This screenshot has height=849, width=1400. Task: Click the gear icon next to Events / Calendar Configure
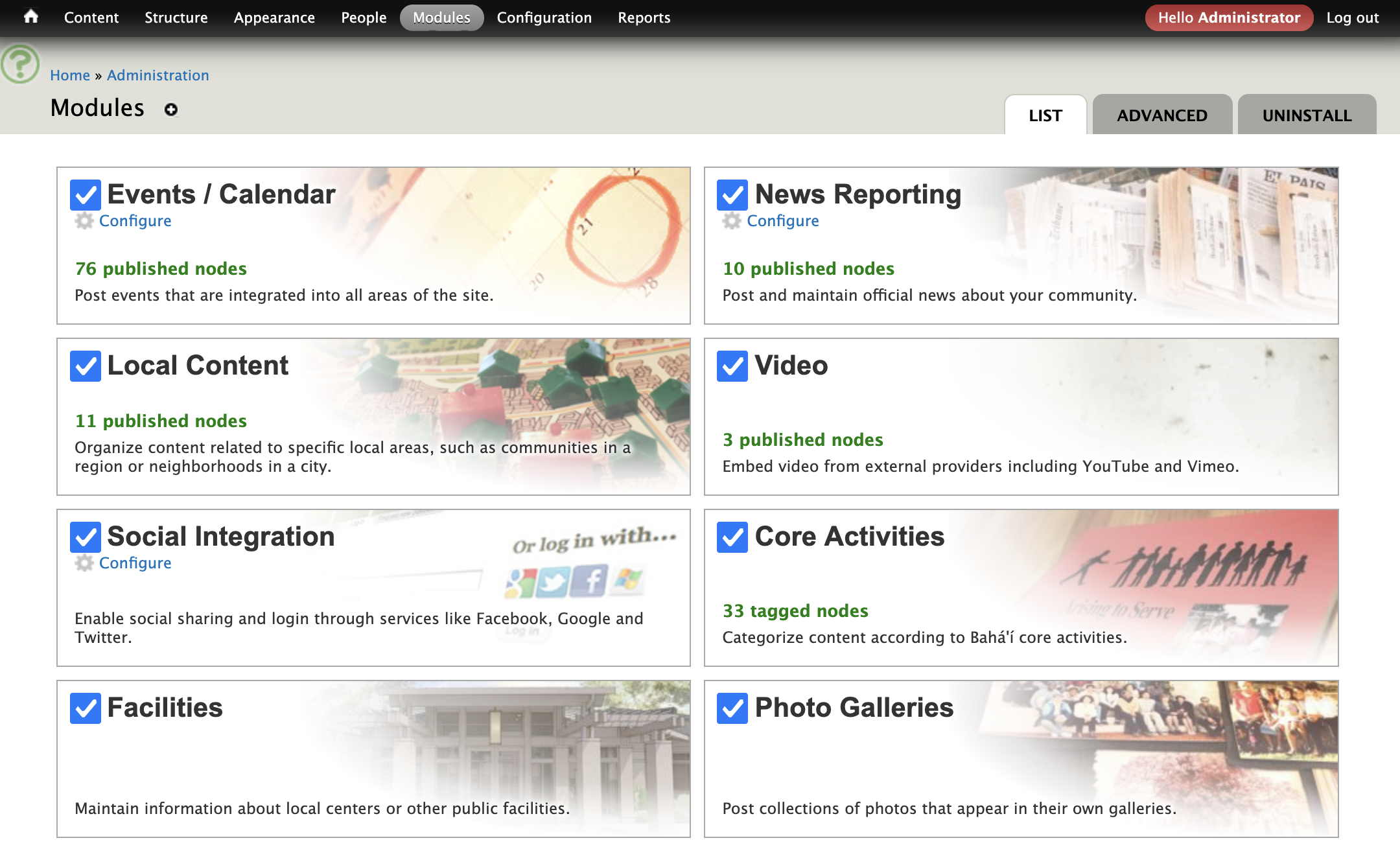[x=84, y=220]
